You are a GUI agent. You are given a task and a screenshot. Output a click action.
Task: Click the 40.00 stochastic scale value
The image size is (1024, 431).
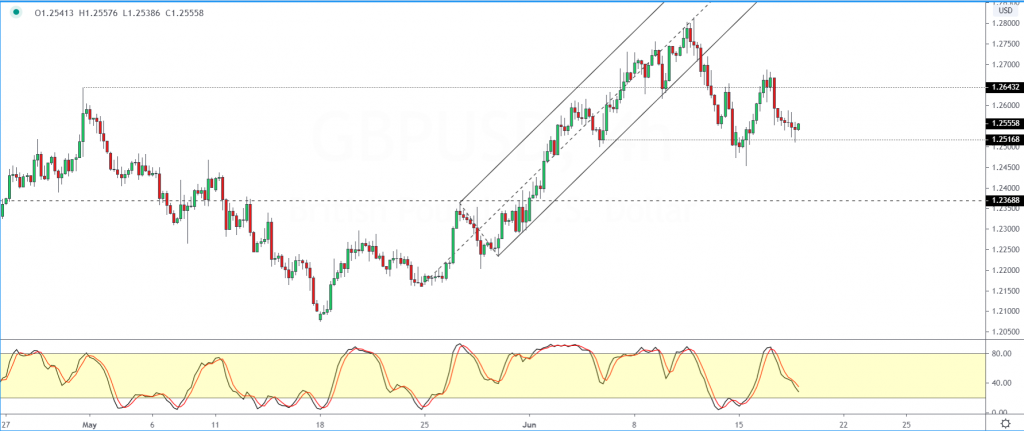(x=1000, y=383)
